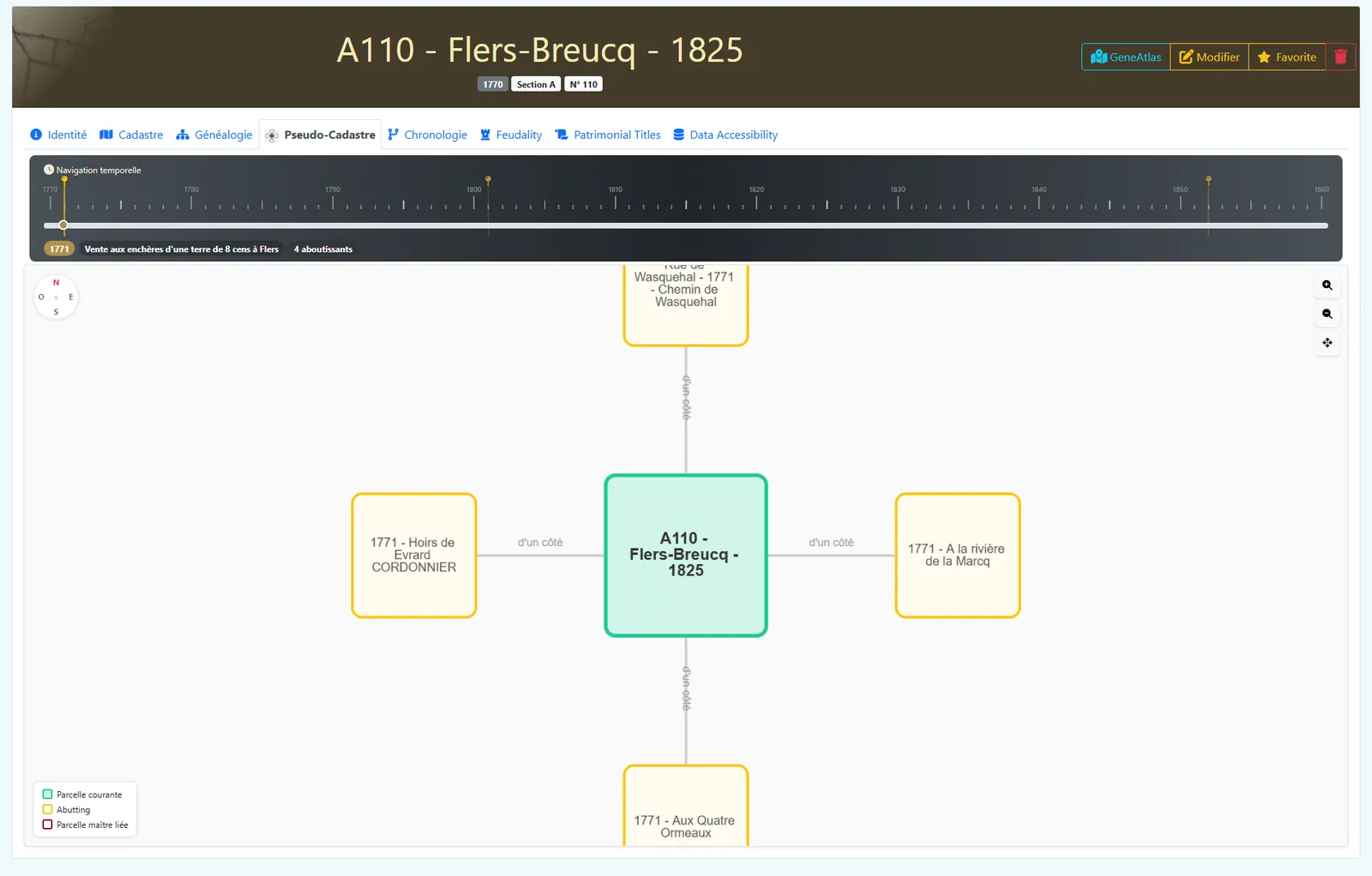Image resolution: width=1372 pixels, height=876 pixels.
Task: Click the zoom out magnifier icon
Action: pyautogui.click(x=1327, y=314)
